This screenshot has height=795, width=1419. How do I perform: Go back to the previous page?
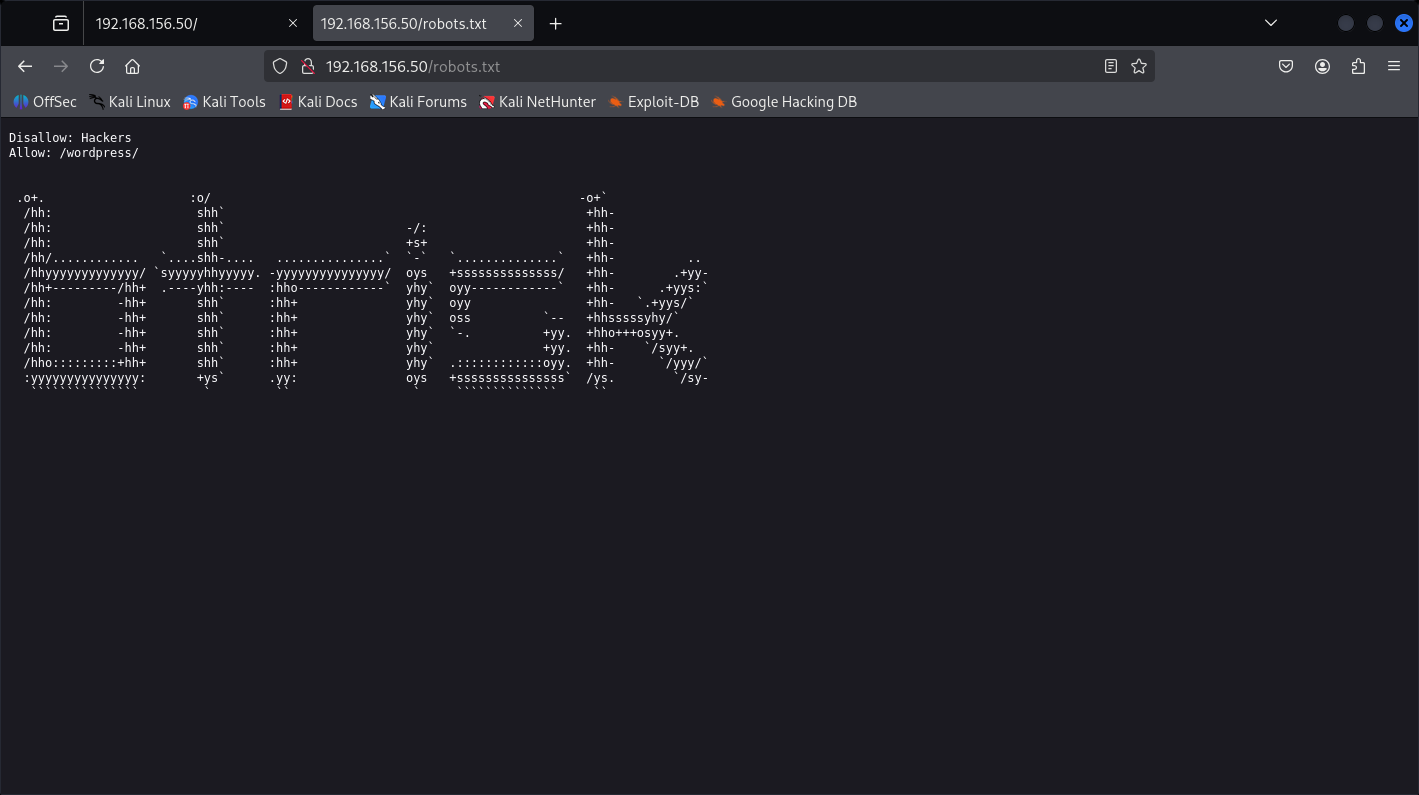click(25, 66)
